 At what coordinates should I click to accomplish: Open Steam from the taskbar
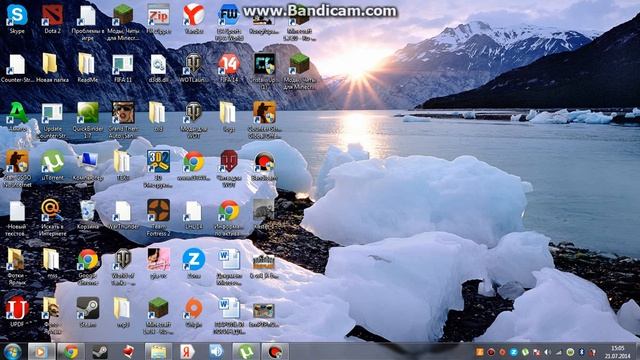tap(100, 351)
